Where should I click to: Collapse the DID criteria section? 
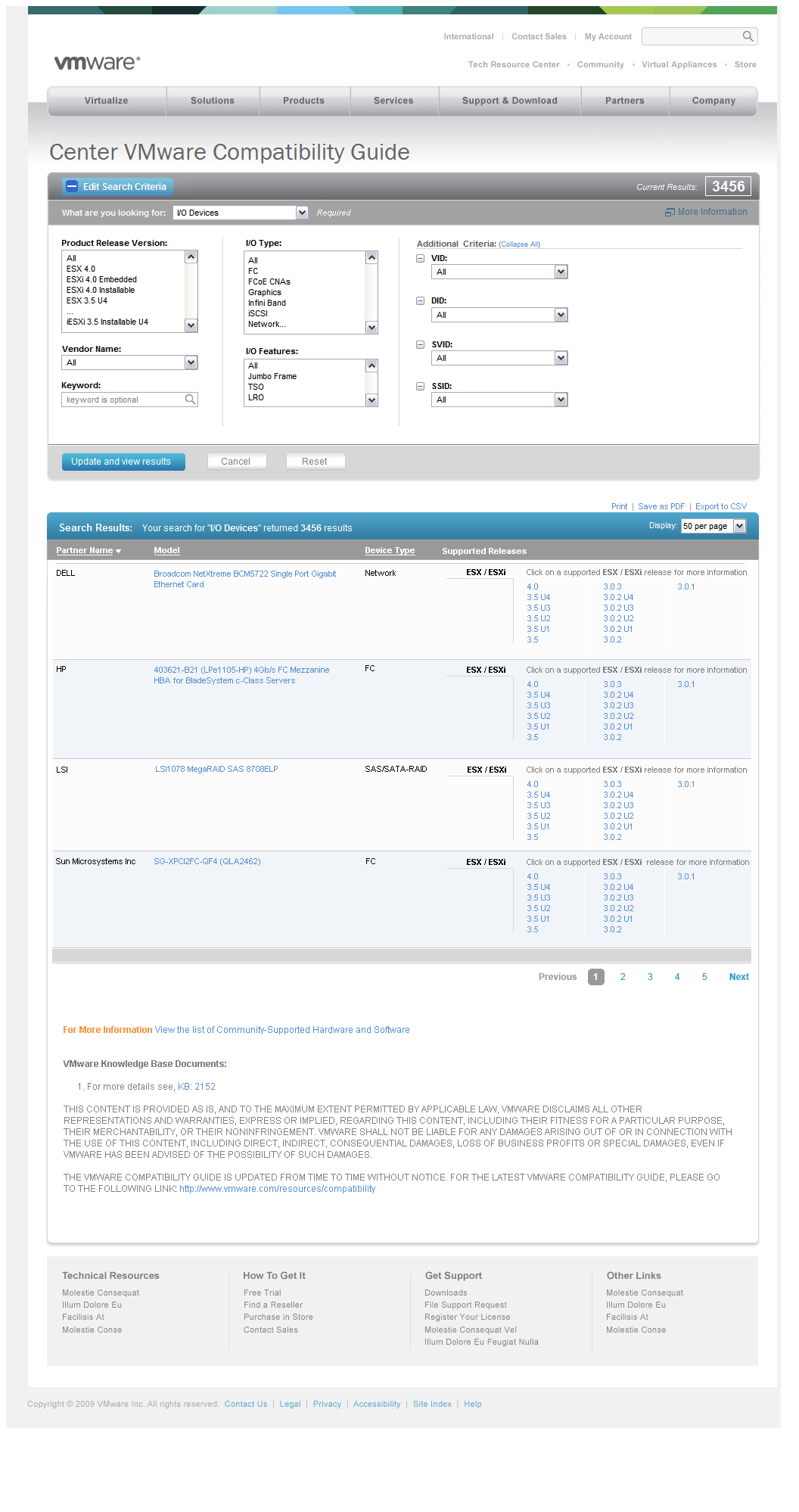click(420, 300)
